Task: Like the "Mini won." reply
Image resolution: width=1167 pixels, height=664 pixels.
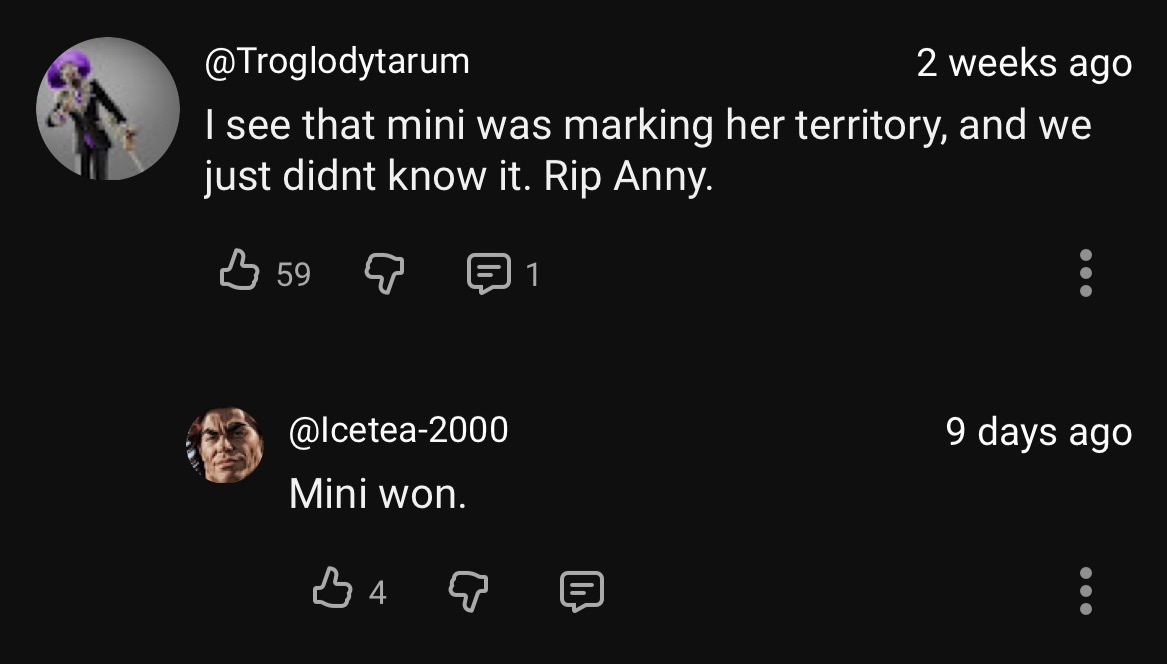Action: 331,590
